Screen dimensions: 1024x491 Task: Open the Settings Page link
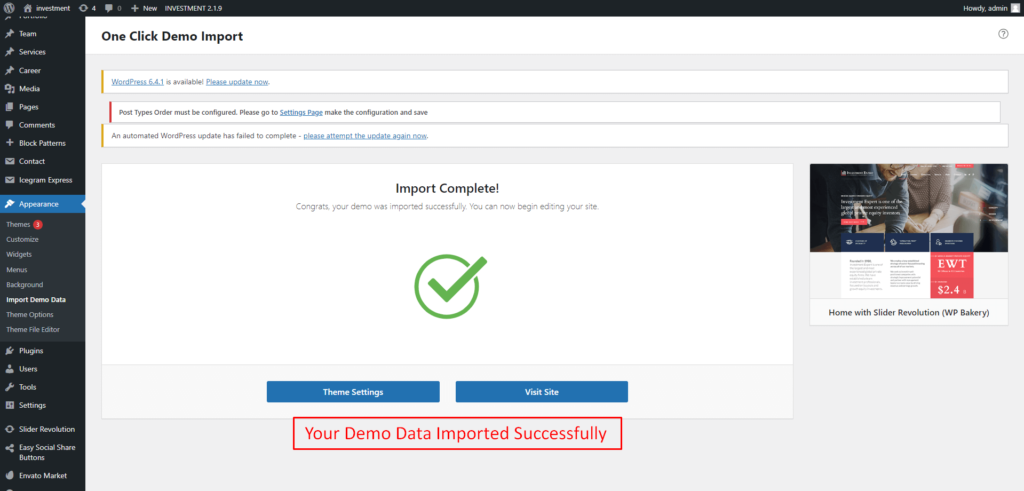click(x=301, y=112)
